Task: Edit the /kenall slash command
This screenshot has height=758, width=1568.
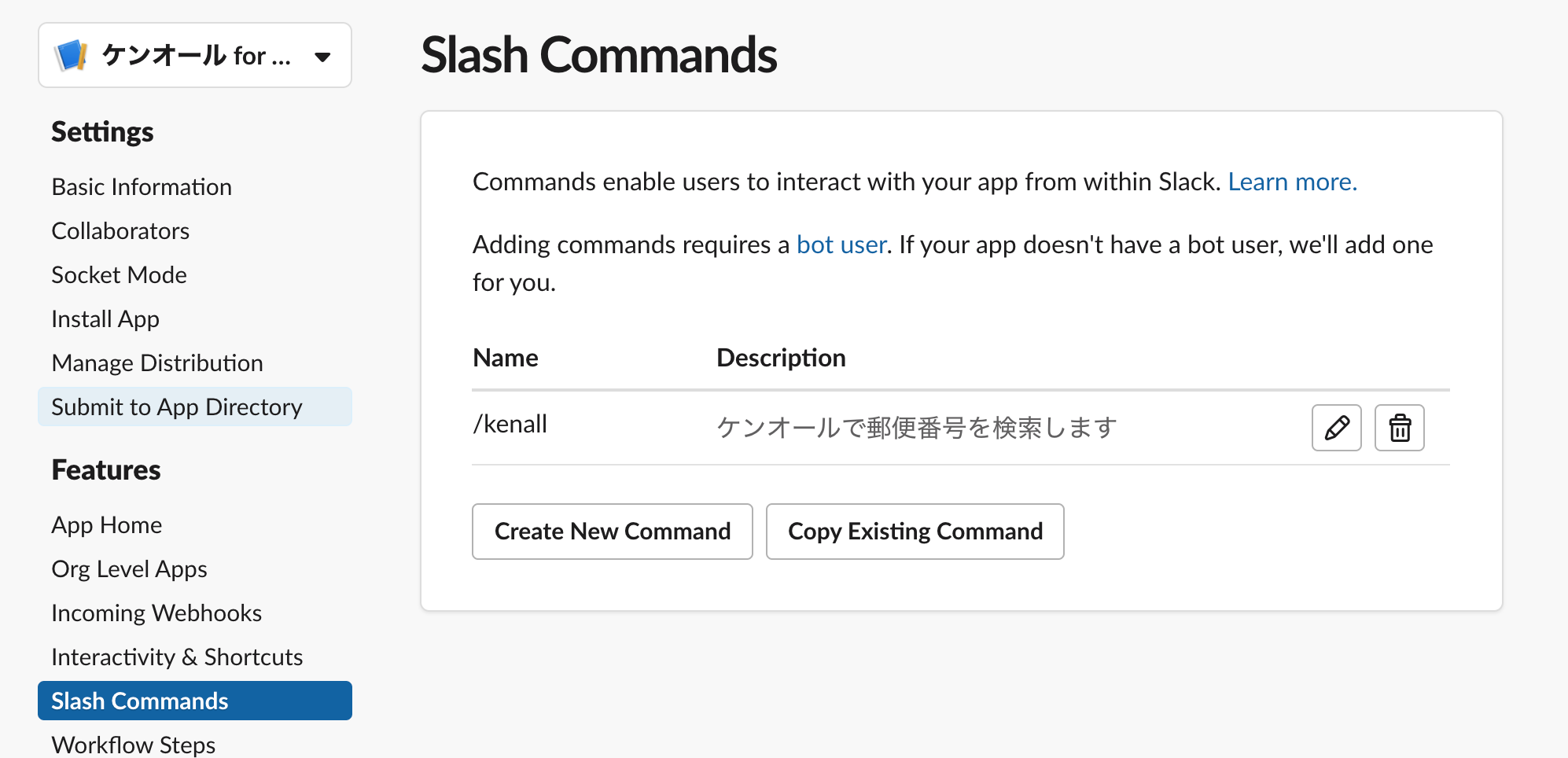Action: [x=1337, y=428]
